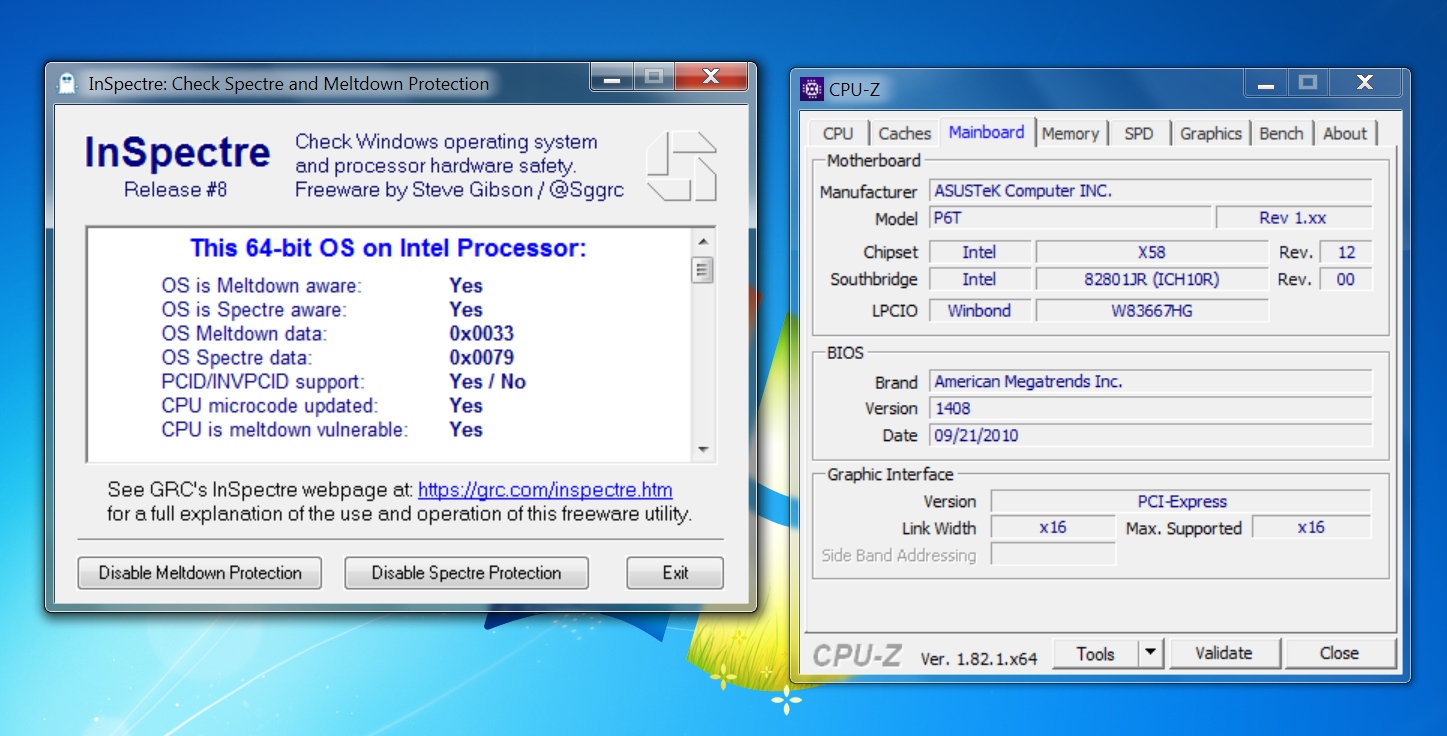This screenshot has width=1447, height=736.
Task: Click the InSpectre scrollbar down arrow
Action: click(x=703, y=450)
